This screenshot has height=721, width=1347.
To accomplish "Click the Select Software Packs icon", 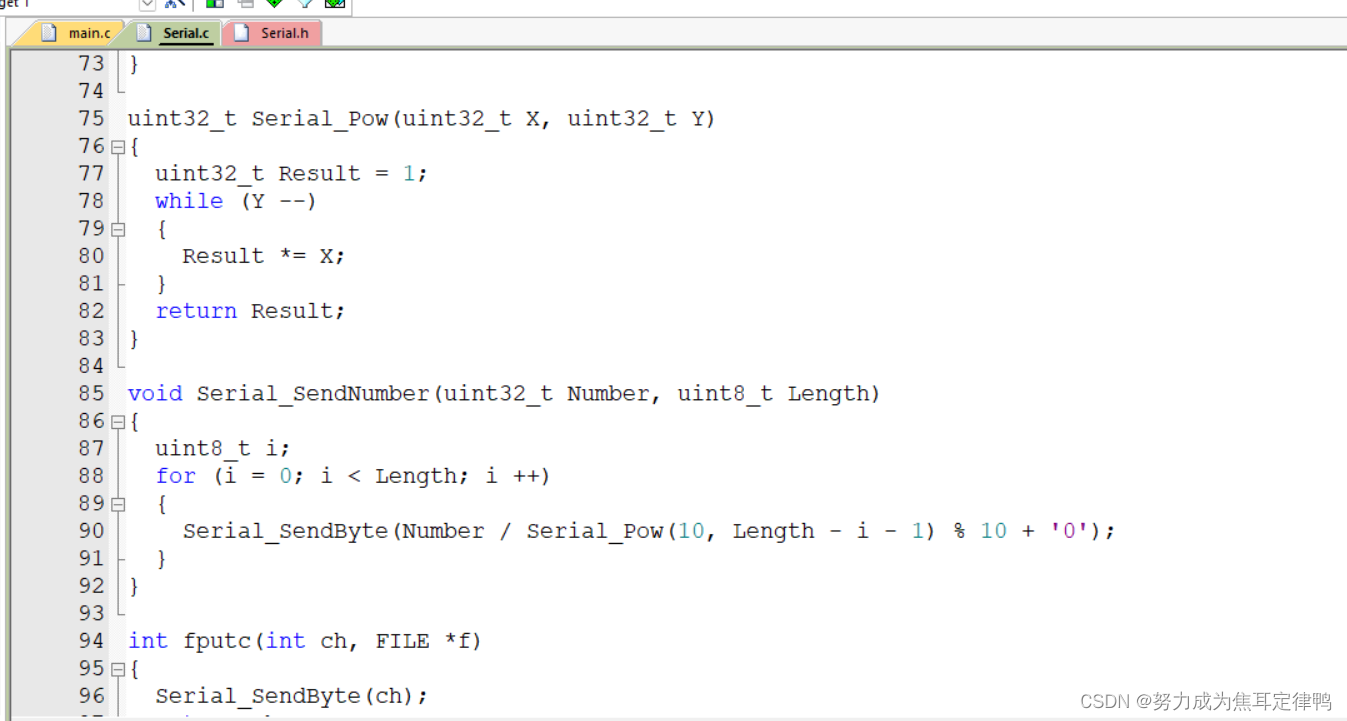I will tap(305, 4).
